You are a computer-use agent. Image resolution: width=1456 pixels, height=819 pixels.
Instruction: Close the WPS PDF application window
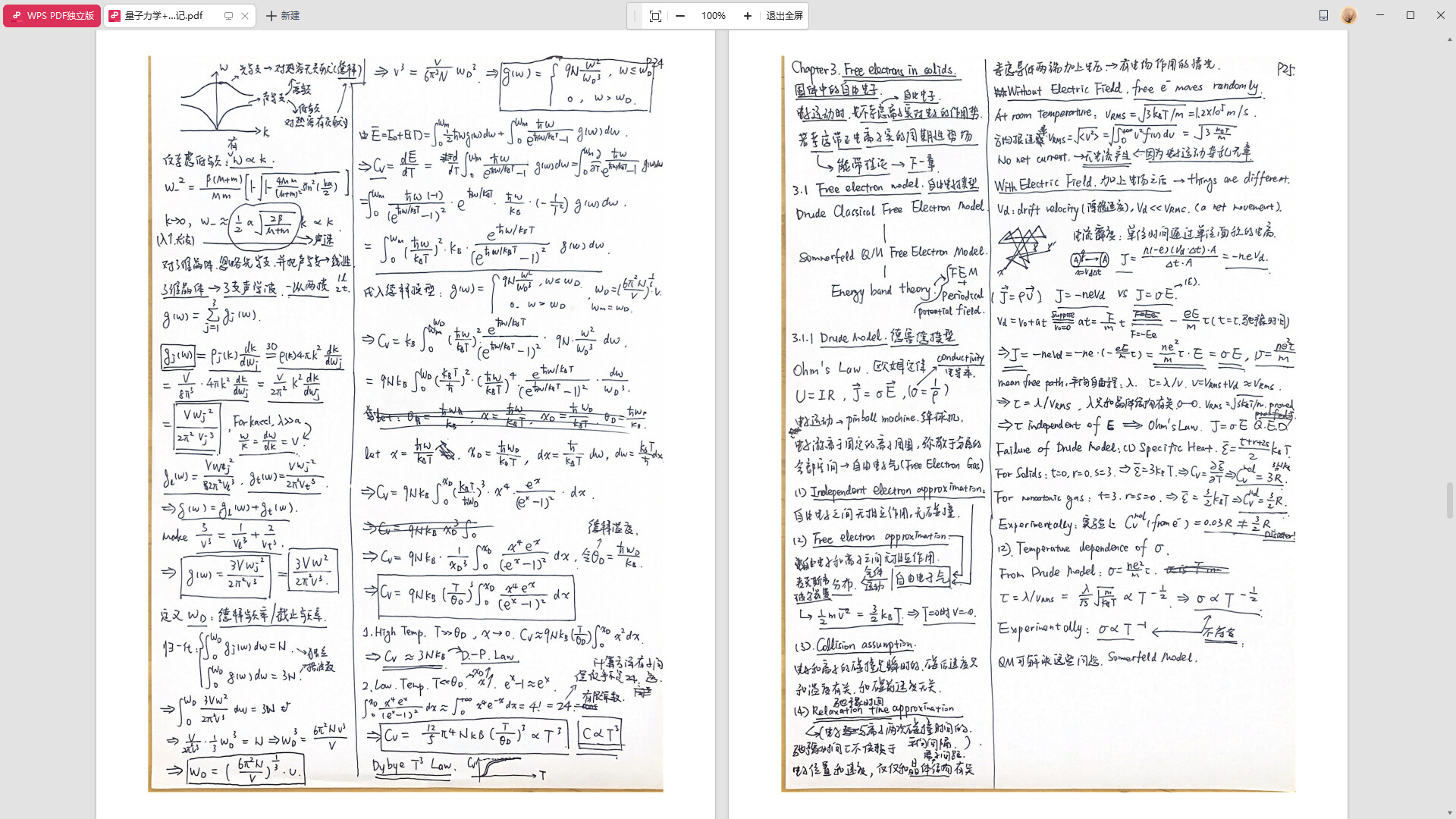[x=1441, y=15]
